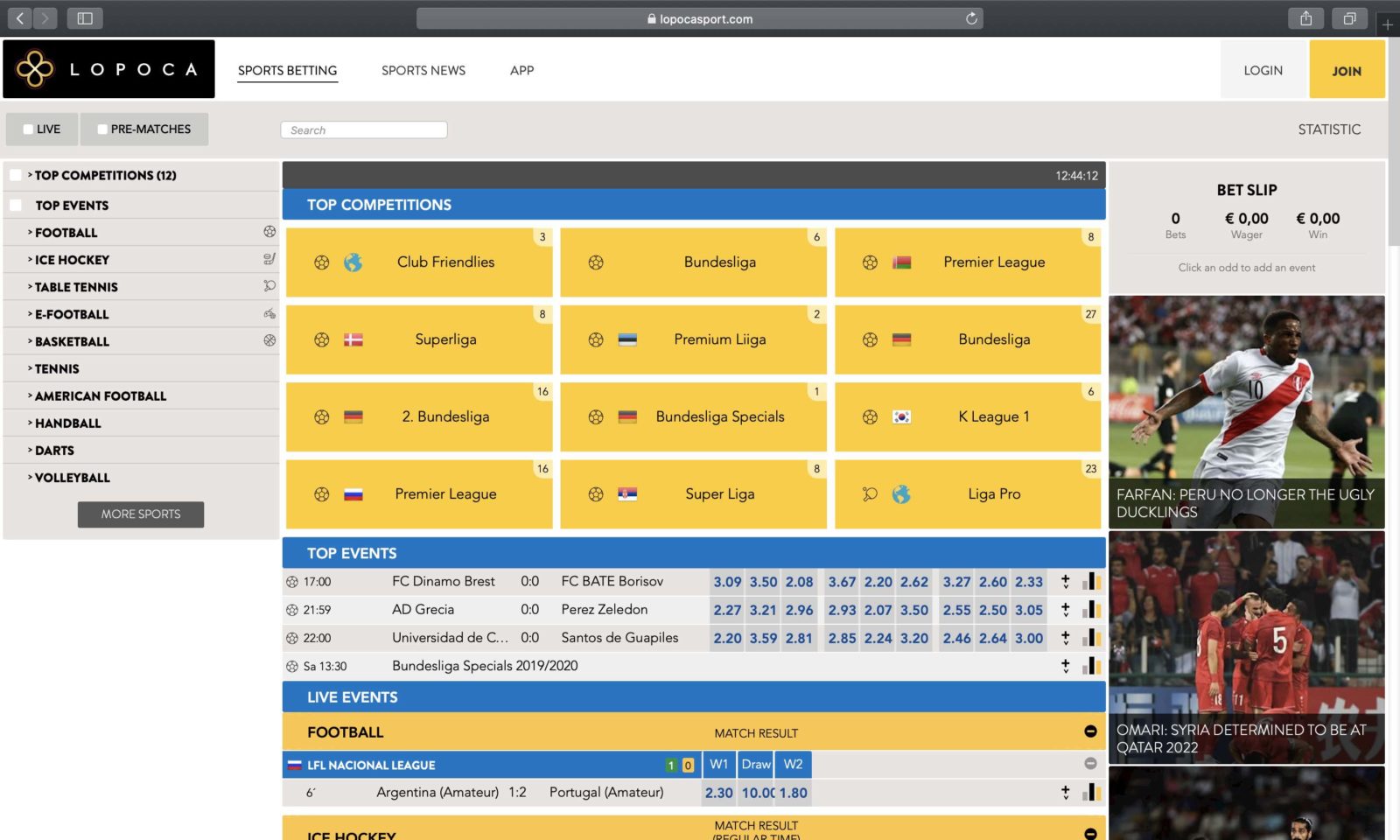Collapse the FOOTBALL live events section
1400x840 pixels.
click(1089, 732)
